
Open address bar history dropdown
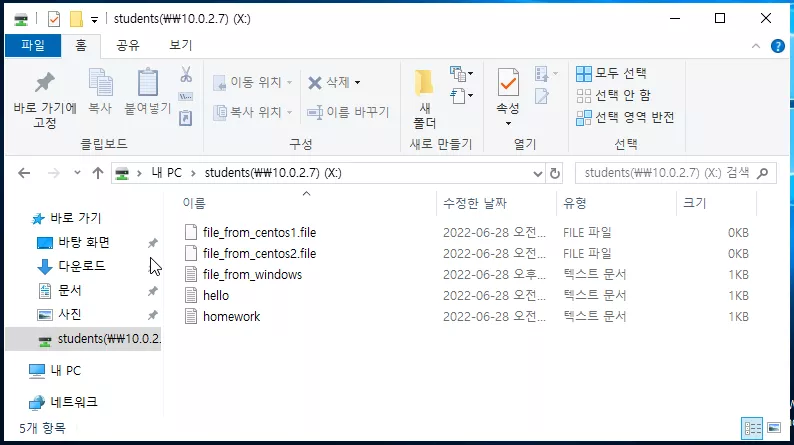tap(538, 174)
